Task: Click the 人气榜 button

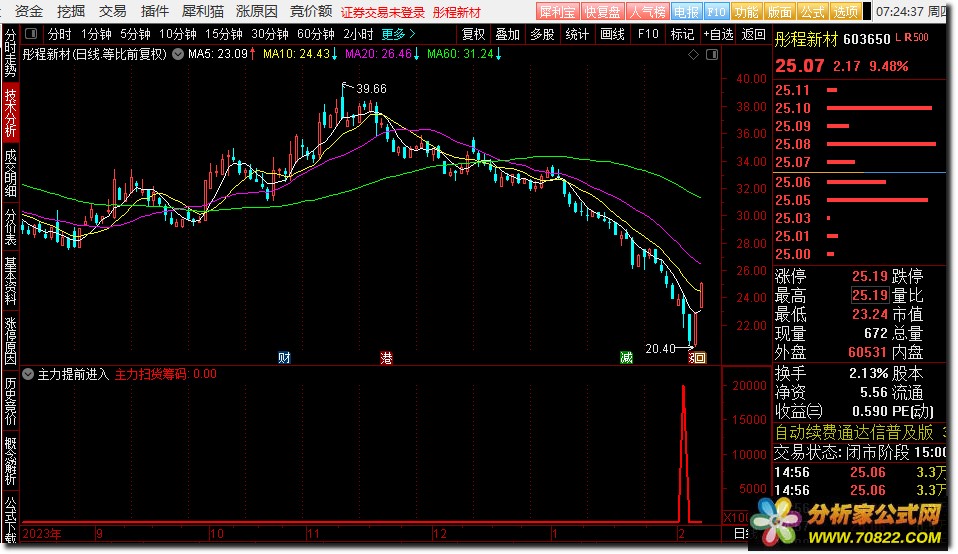Action: 647,12
